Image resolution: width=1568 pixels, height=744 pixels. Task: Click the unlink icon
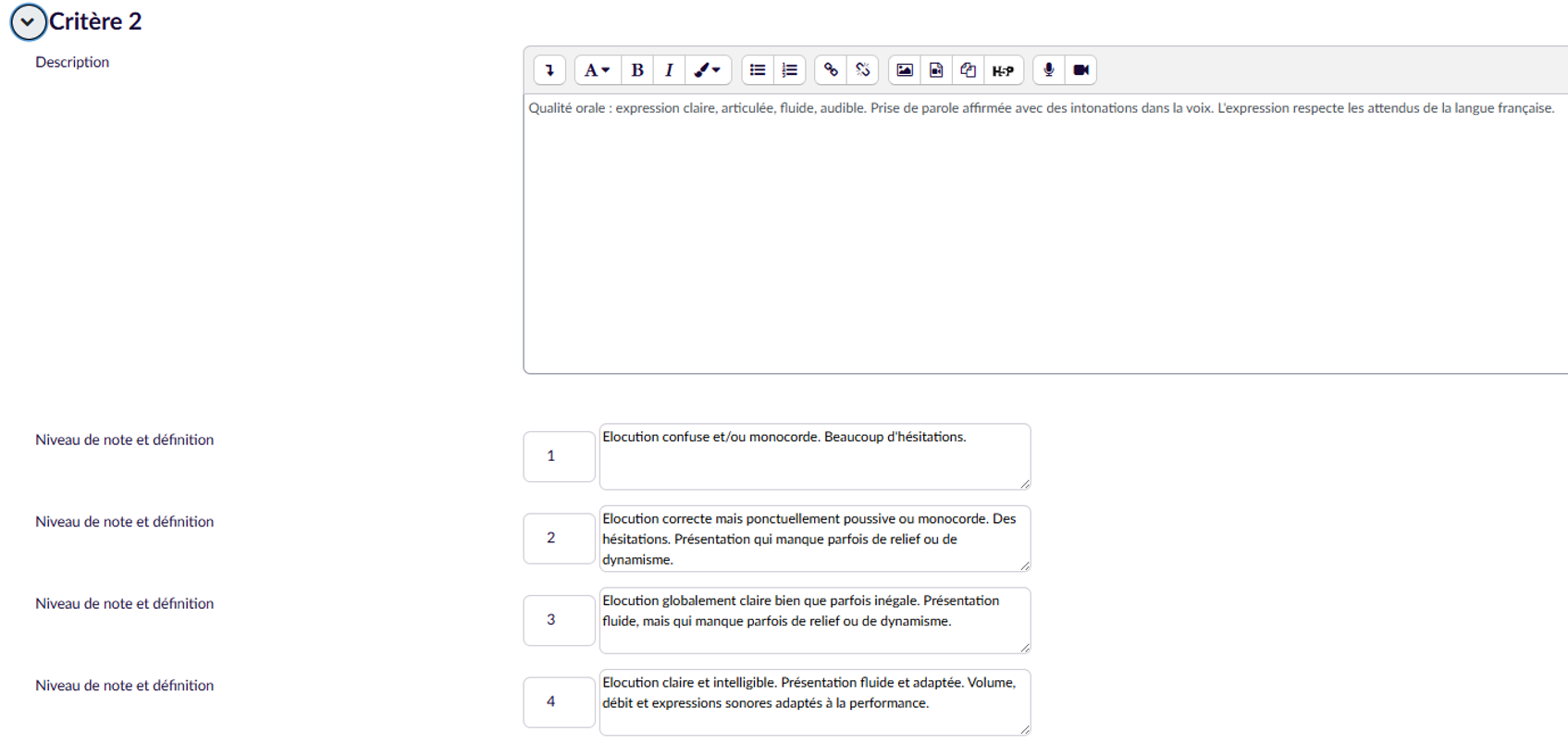[x=862, y=70]
